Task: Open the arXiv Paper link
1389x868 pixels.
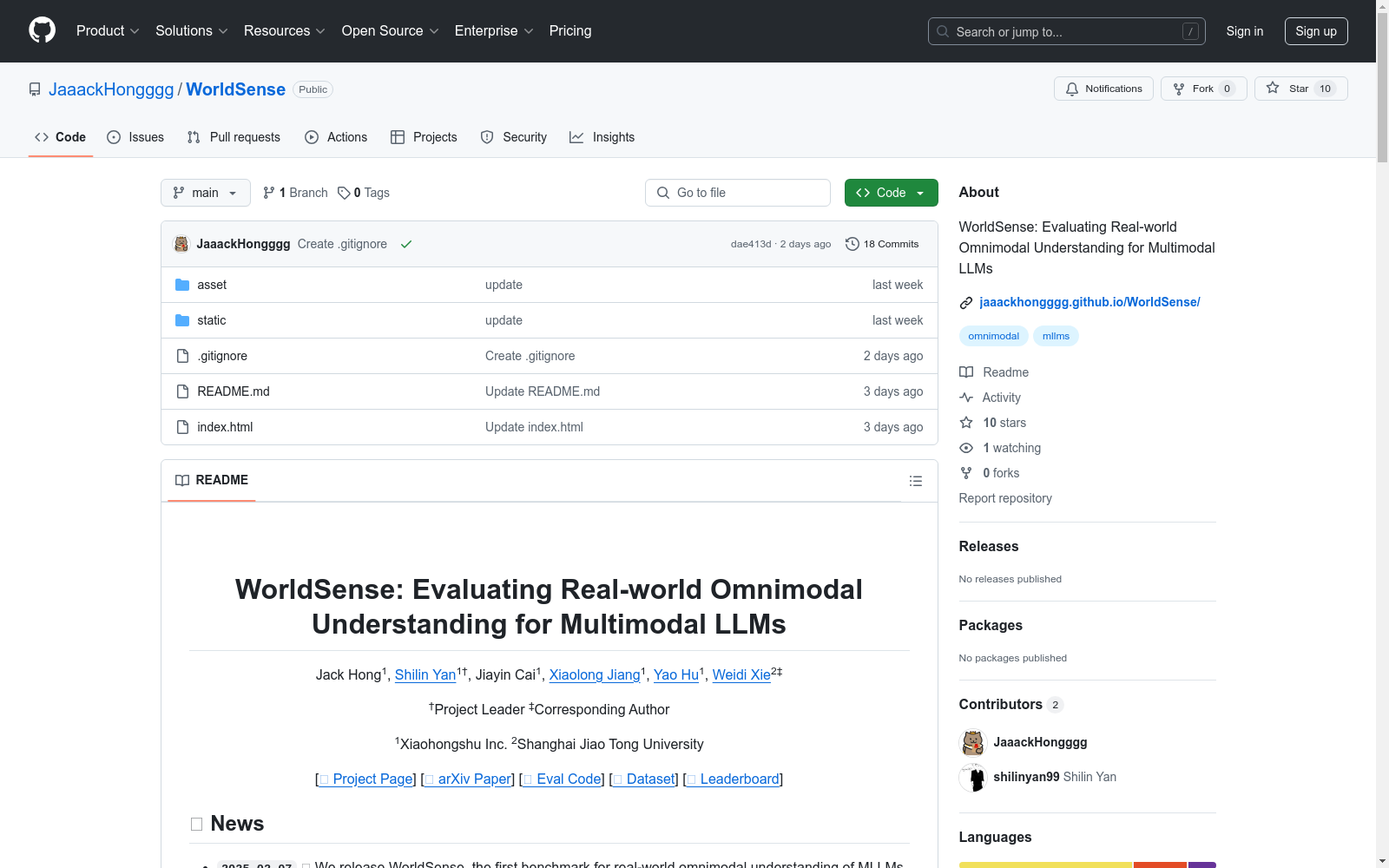Action: pyautogui.click(x=469, y=779)
